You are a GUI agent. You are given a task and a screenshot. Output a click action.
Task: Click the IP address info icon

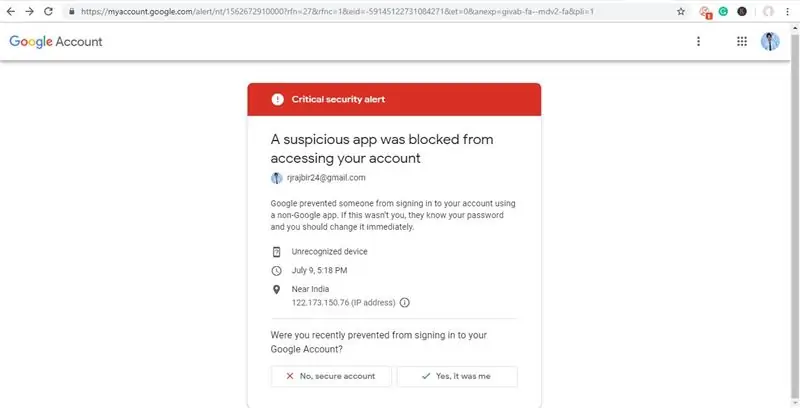click(x=405, y=302)
